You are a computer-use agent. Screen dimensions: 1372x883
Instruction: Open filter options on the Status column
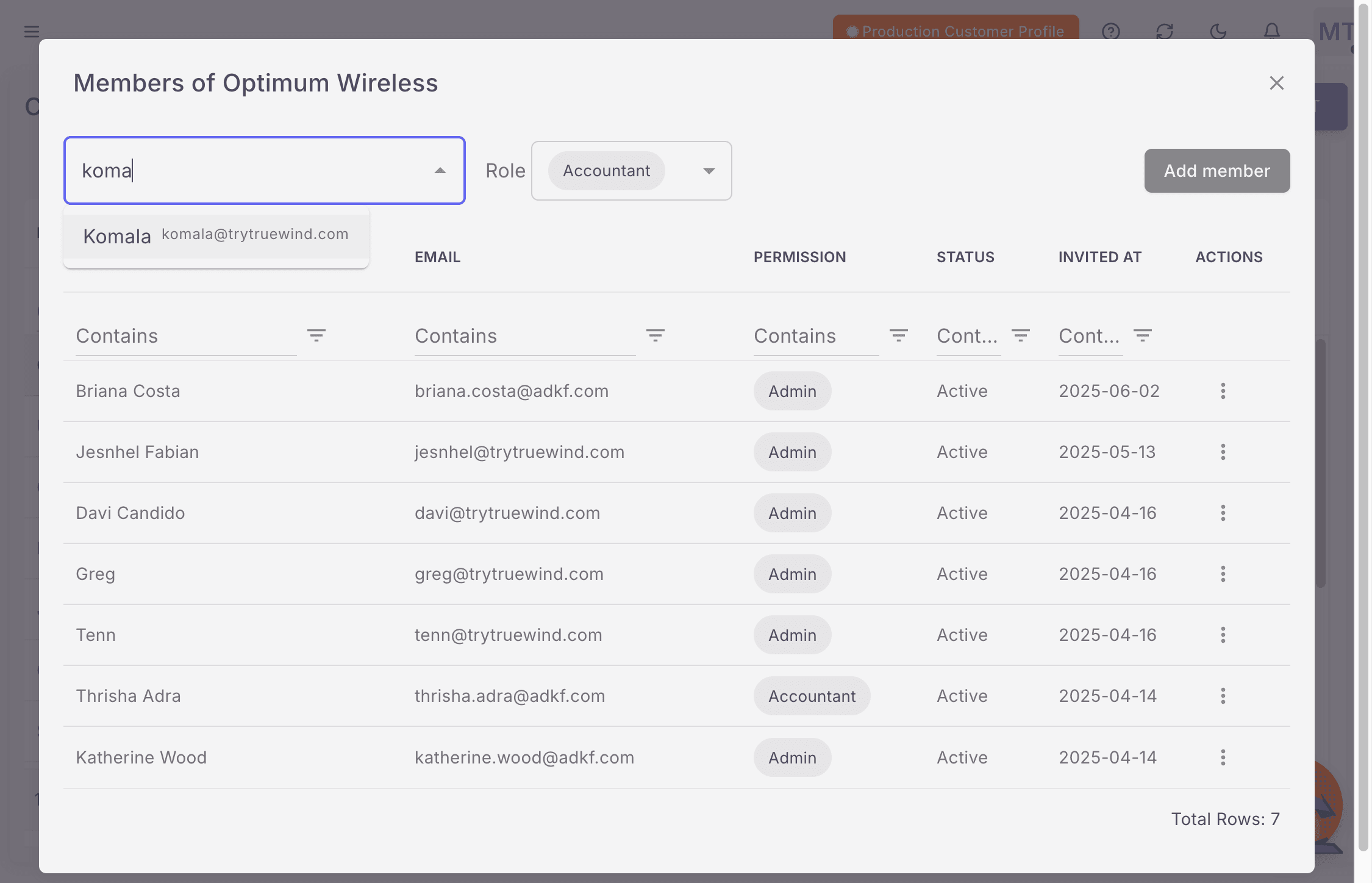1020,335
